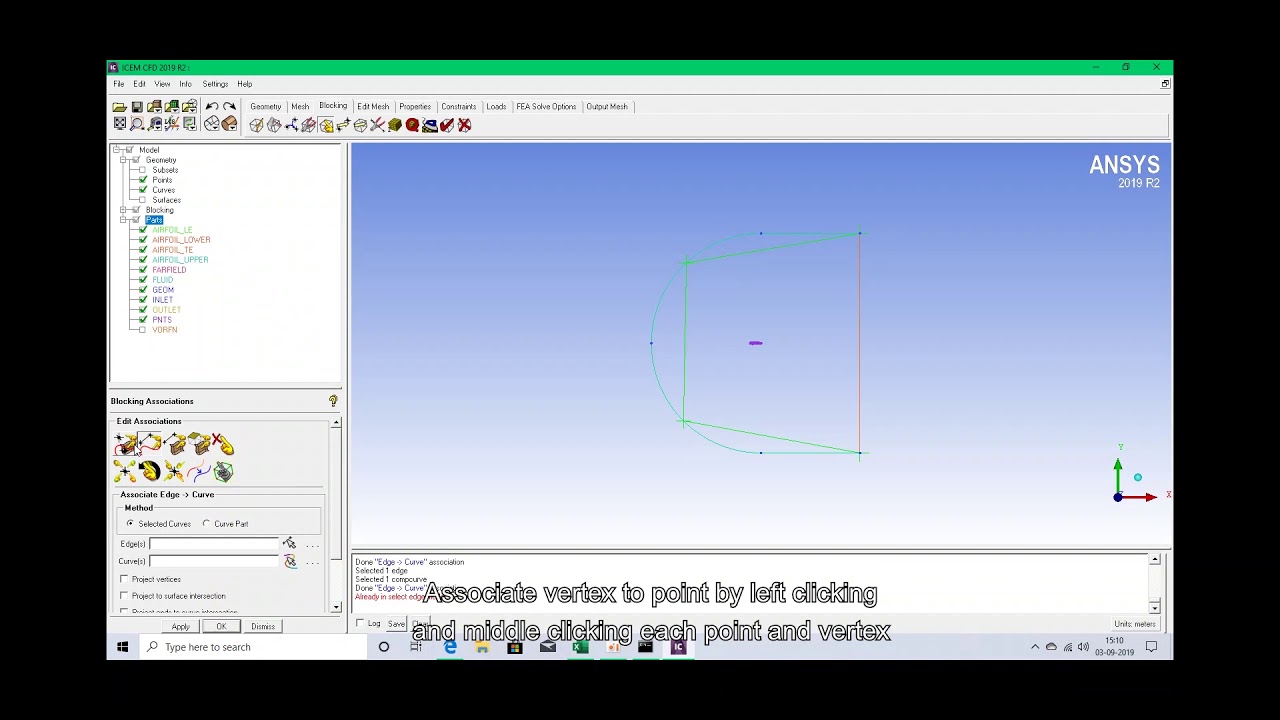Open the Settings menu
This screenshot has width=1280, height=720.
tap(215, 84)
